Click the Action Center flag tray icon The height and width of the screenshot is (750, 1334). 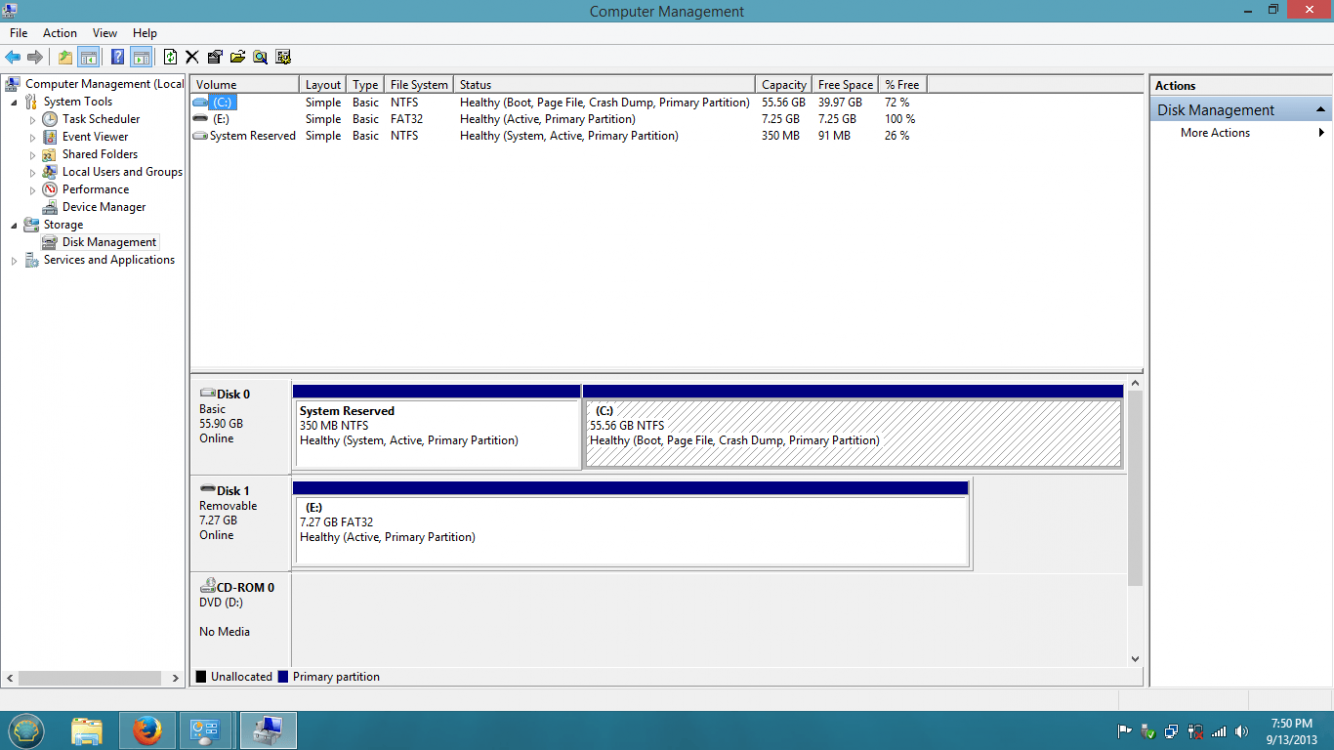[1124, 732]
